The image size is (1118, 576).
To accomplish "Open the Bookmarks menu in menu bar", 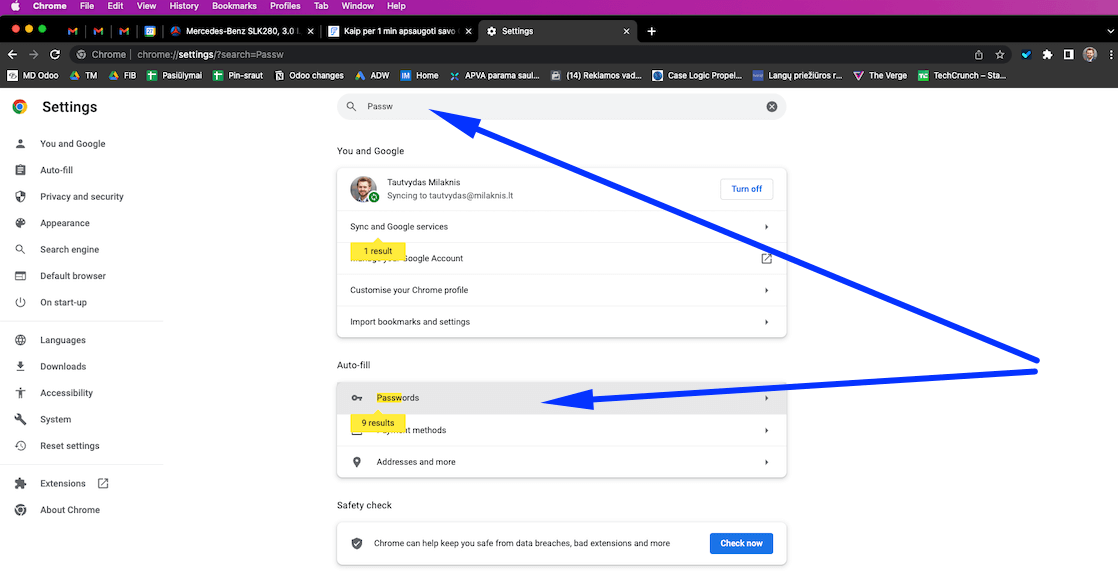I will click(x=234, y=6).
